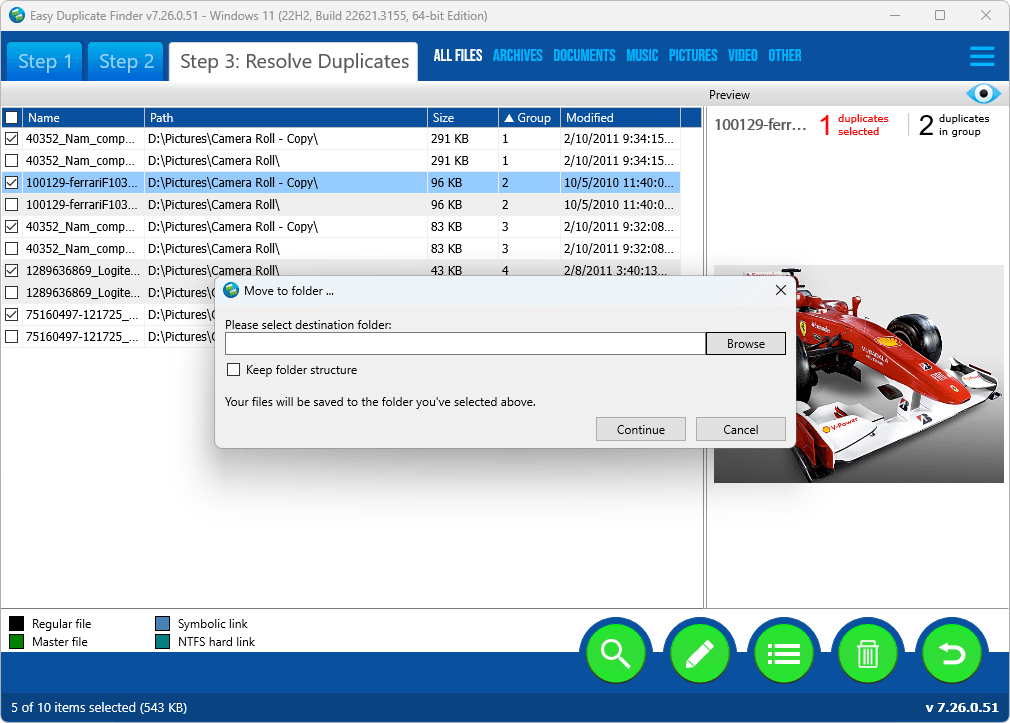Sort by Modified column header
Image resolution: width=1010 pixels, height=723 pixels.
pyautogui.click(x=620, y=117)
